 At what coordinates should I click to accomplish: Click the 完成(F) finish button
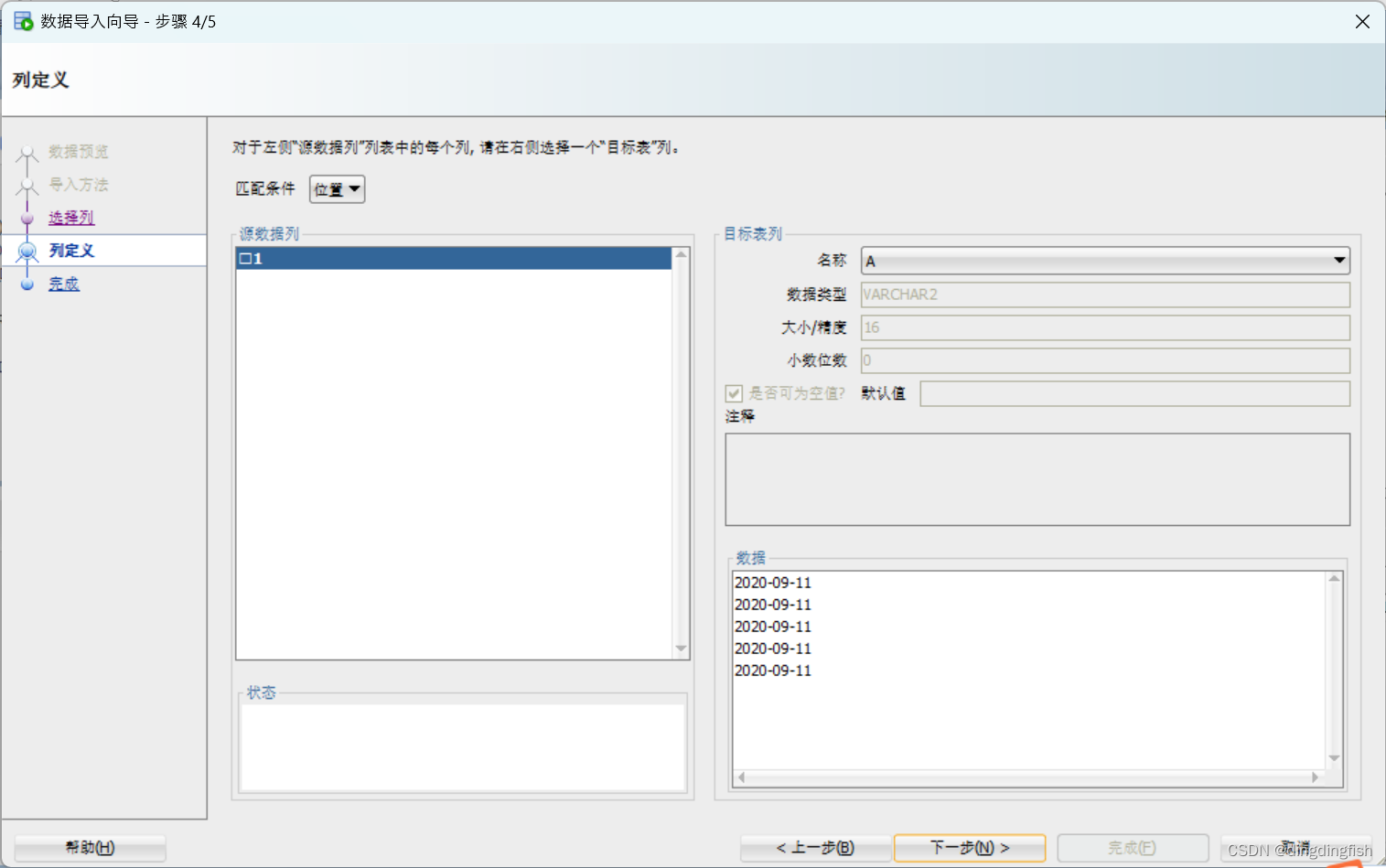[x=1133, y=848]
